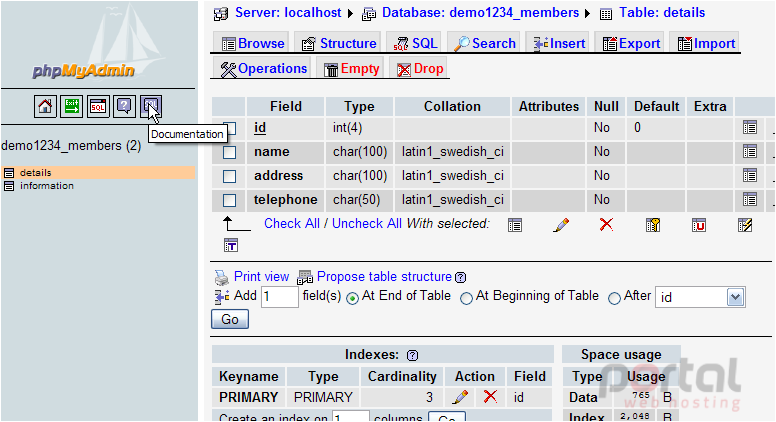The image size is (776, 422).
Task: Click the With selected Unique icon
Action: (x=699, y=225)
